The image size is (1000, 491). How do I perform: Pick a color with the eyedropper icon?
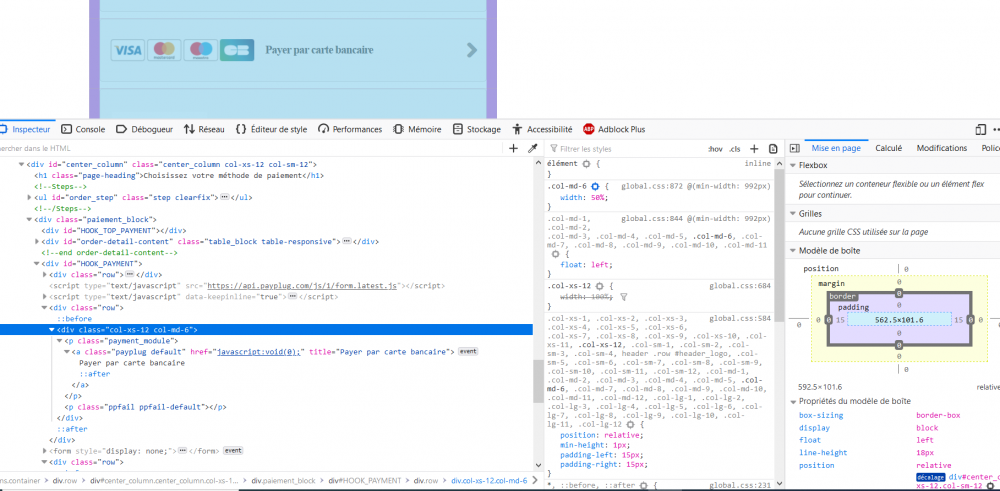[533, 149]
